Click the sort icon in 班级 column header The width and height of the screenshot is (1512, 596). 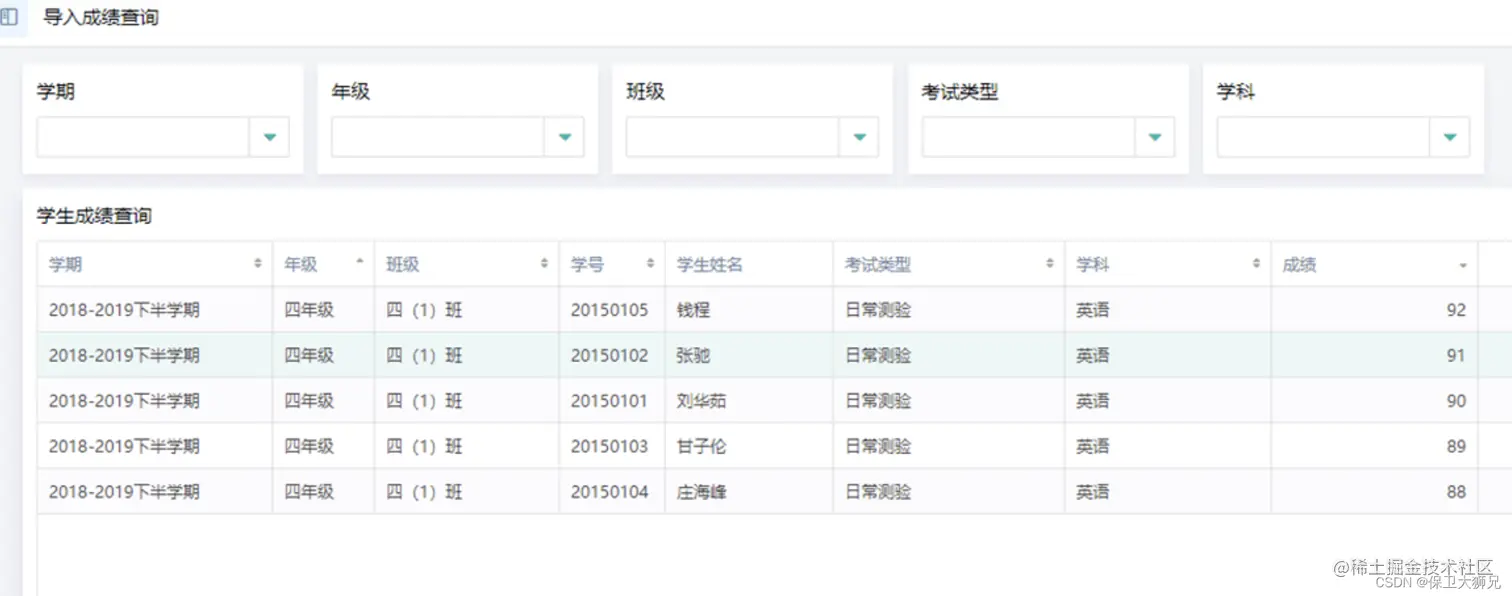[x=545, y=264]
